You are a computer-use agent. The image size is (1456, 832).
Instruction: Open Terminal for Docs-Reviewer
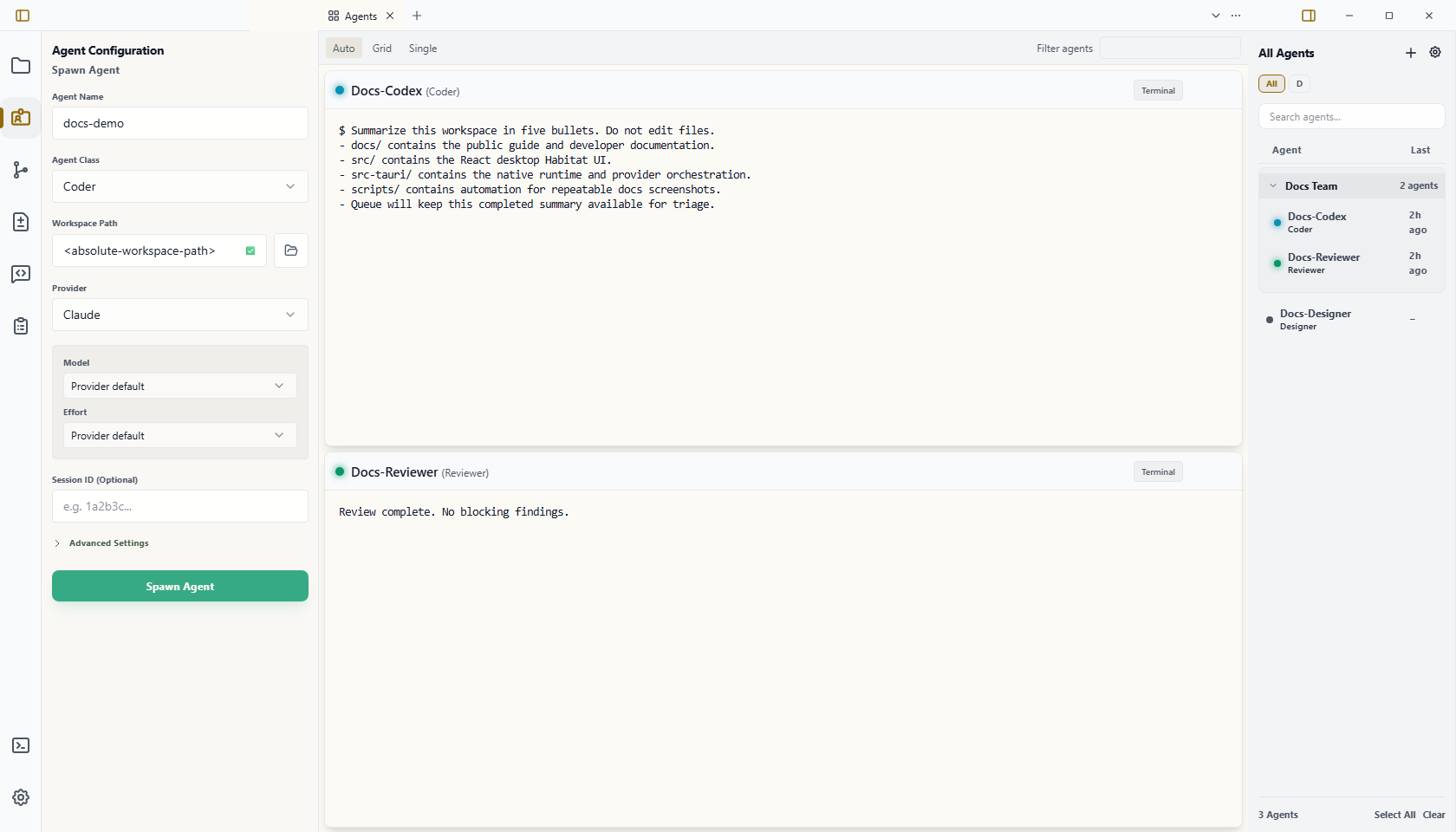[x=1158, y=471]
